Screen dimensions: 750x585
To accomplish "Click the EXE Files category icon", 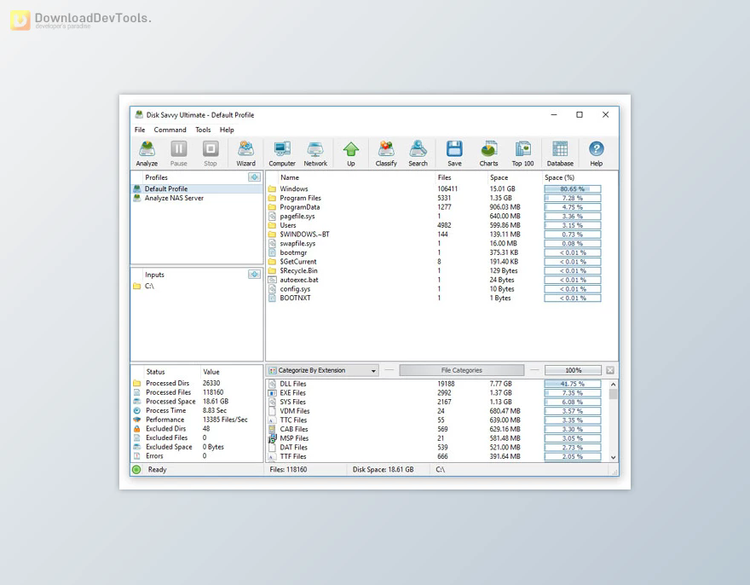I will click(x=272, y=393).
